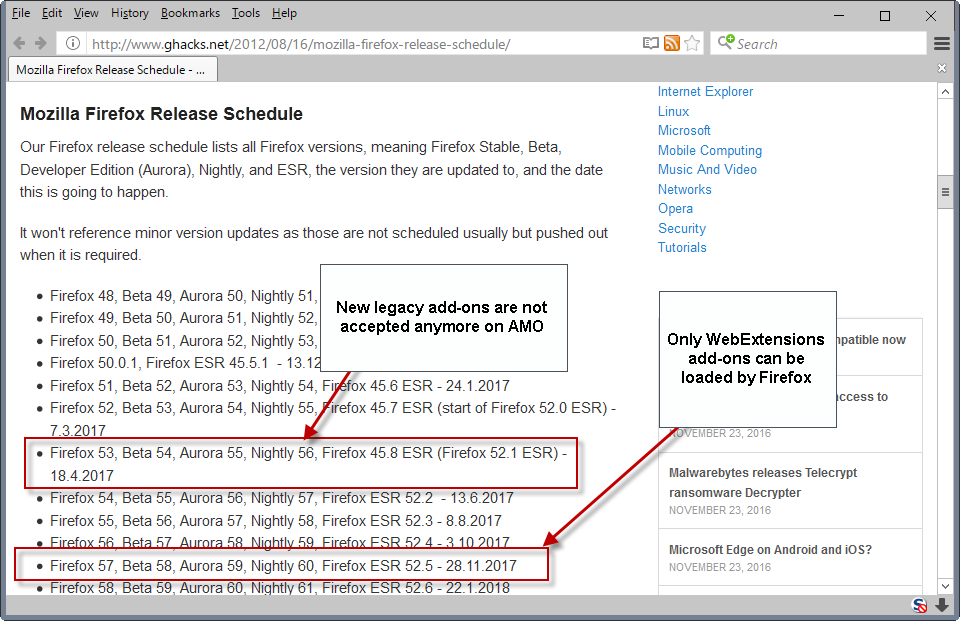Open the File menu
Image resolution: width=960 pixels, height=621 pixels.
click(x=21, y=13)
